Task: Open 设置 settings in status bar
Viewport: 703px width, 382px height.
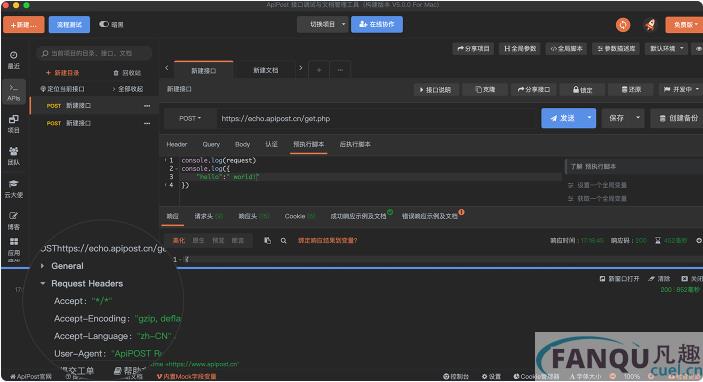Action: pyautogui.click(x=491, y=377)
